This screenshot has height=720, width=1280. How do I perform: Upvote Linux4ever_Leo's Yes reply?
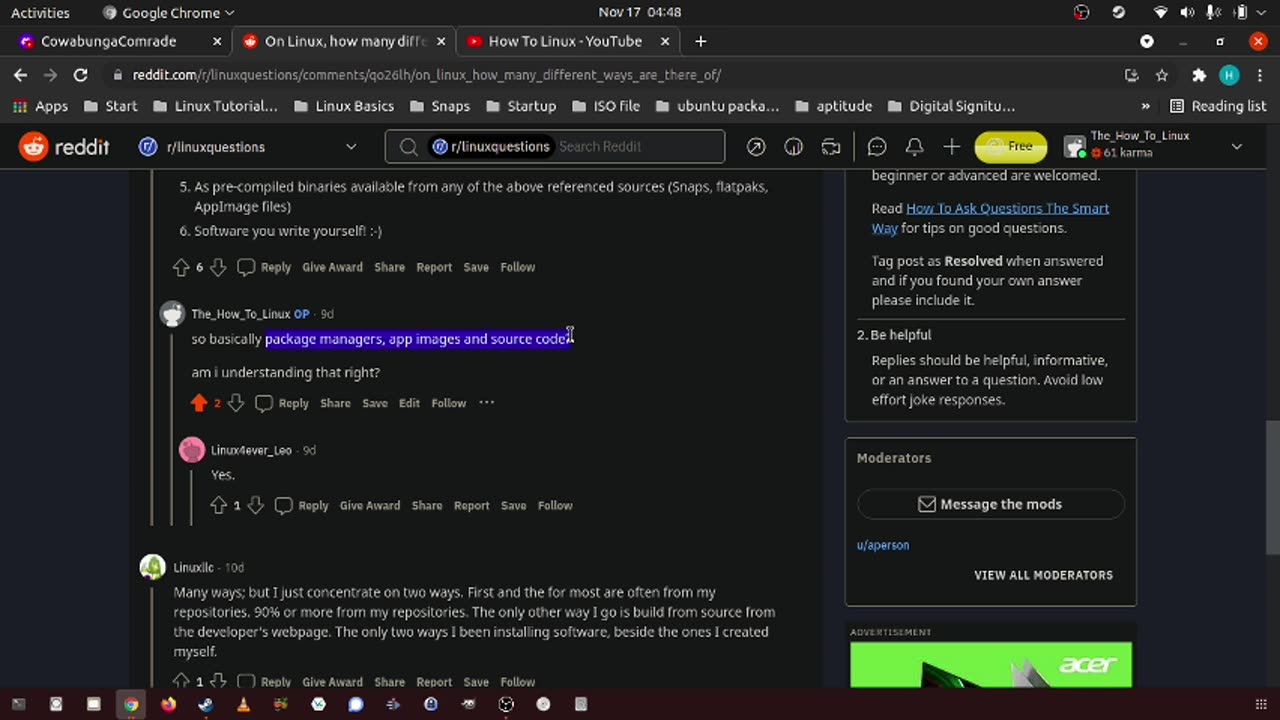click(219, 506)
